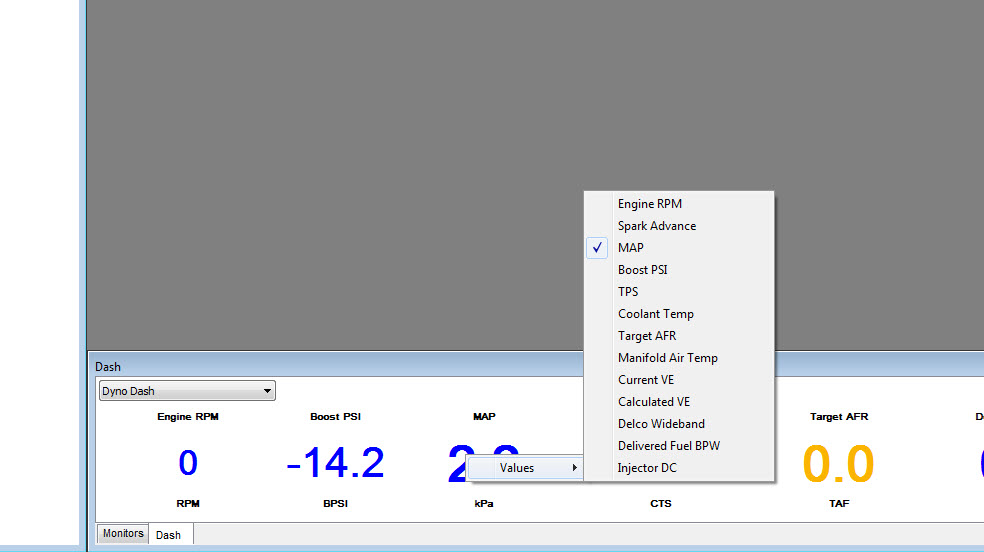This screenshot has width=984, height=552.
Task: Select Engine RPM from the values menu
Action: coord(678,204)
